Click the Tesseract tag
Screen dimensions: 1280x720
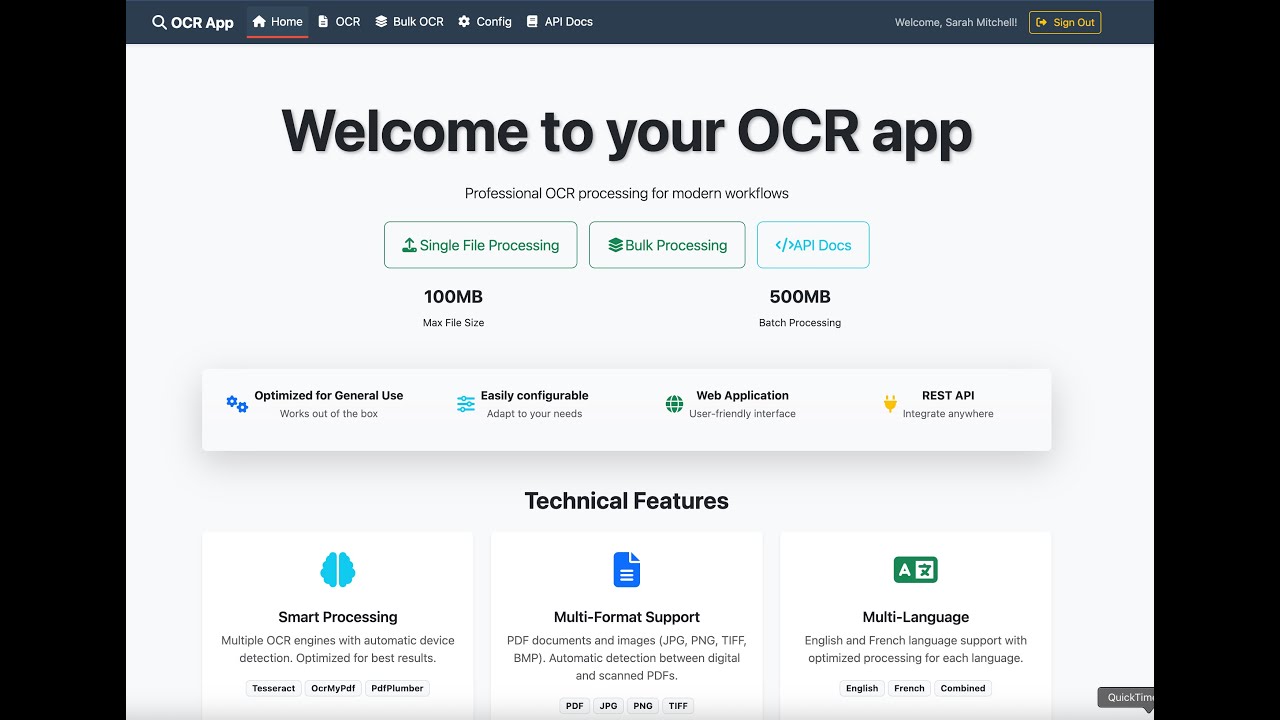274,688
